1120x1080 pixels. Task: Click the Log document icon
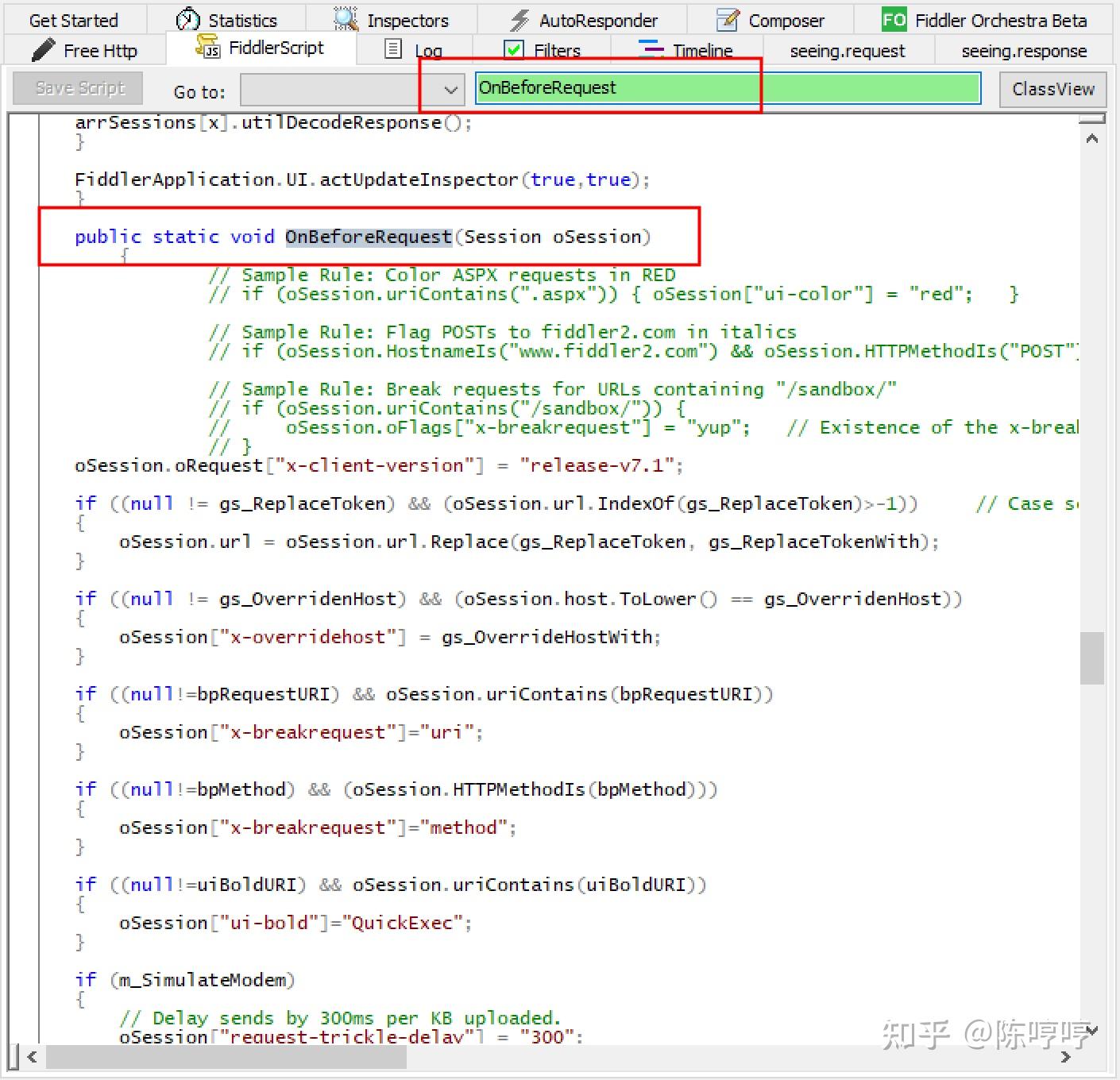393,50
